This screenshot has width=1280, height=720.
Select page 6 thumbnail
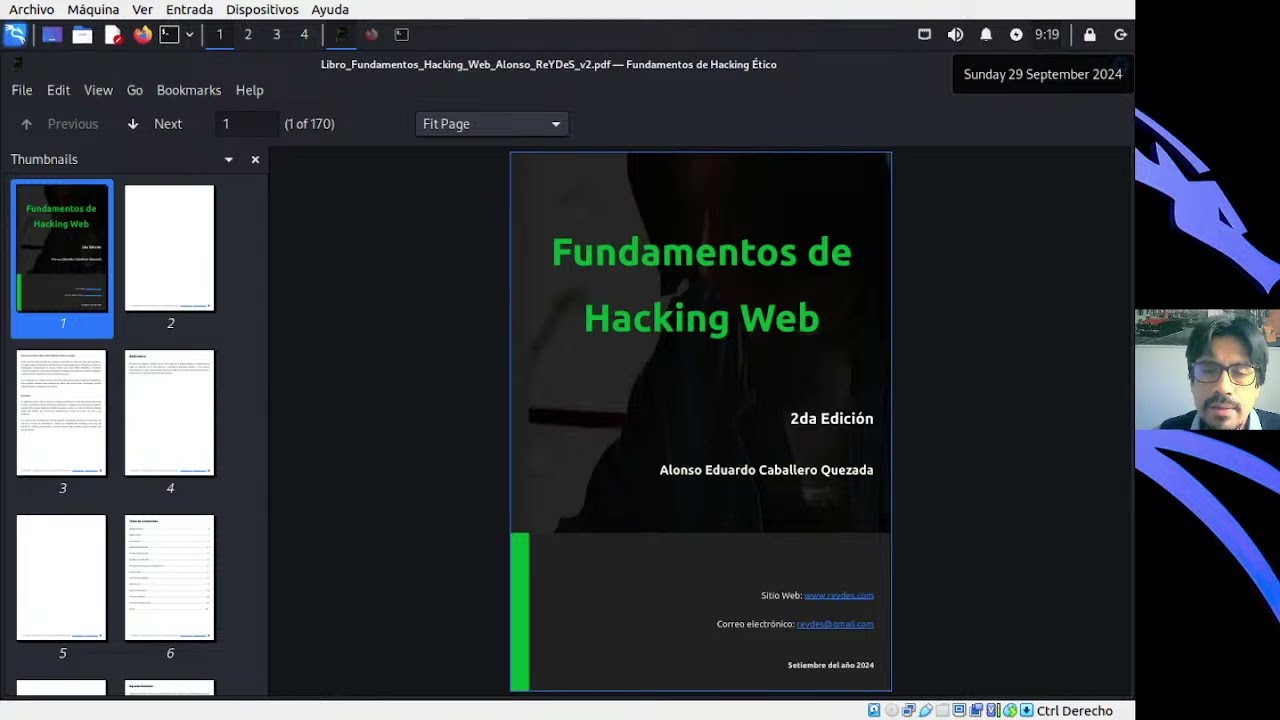170,578
